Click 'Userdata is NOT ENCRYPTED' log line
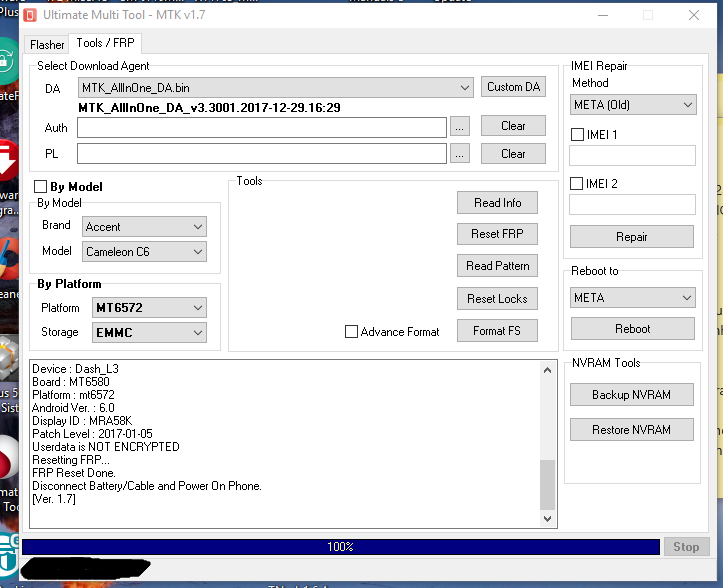723x588 pixels. (x=106, y=446)
